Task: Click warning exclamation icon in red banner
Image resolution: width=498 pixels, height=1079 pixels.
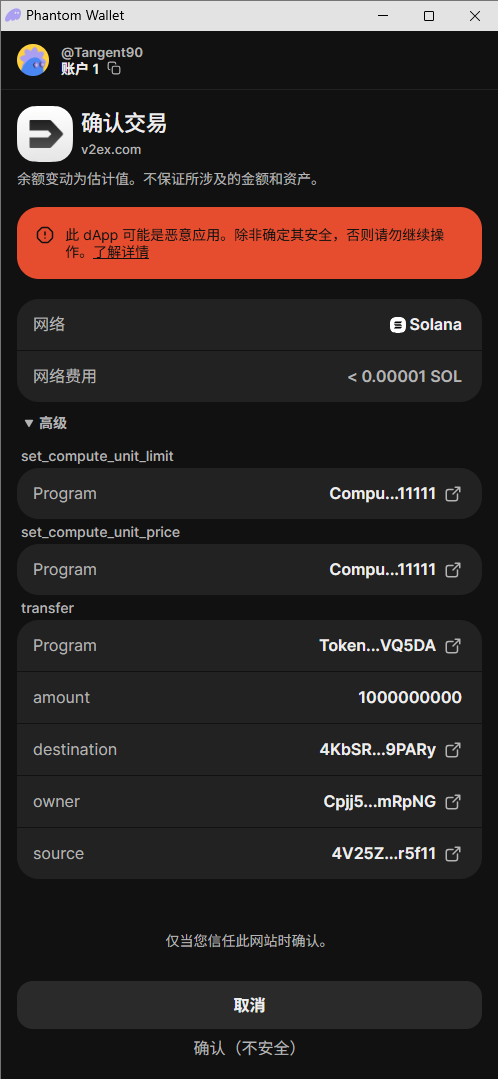Action: coord(45,235)
